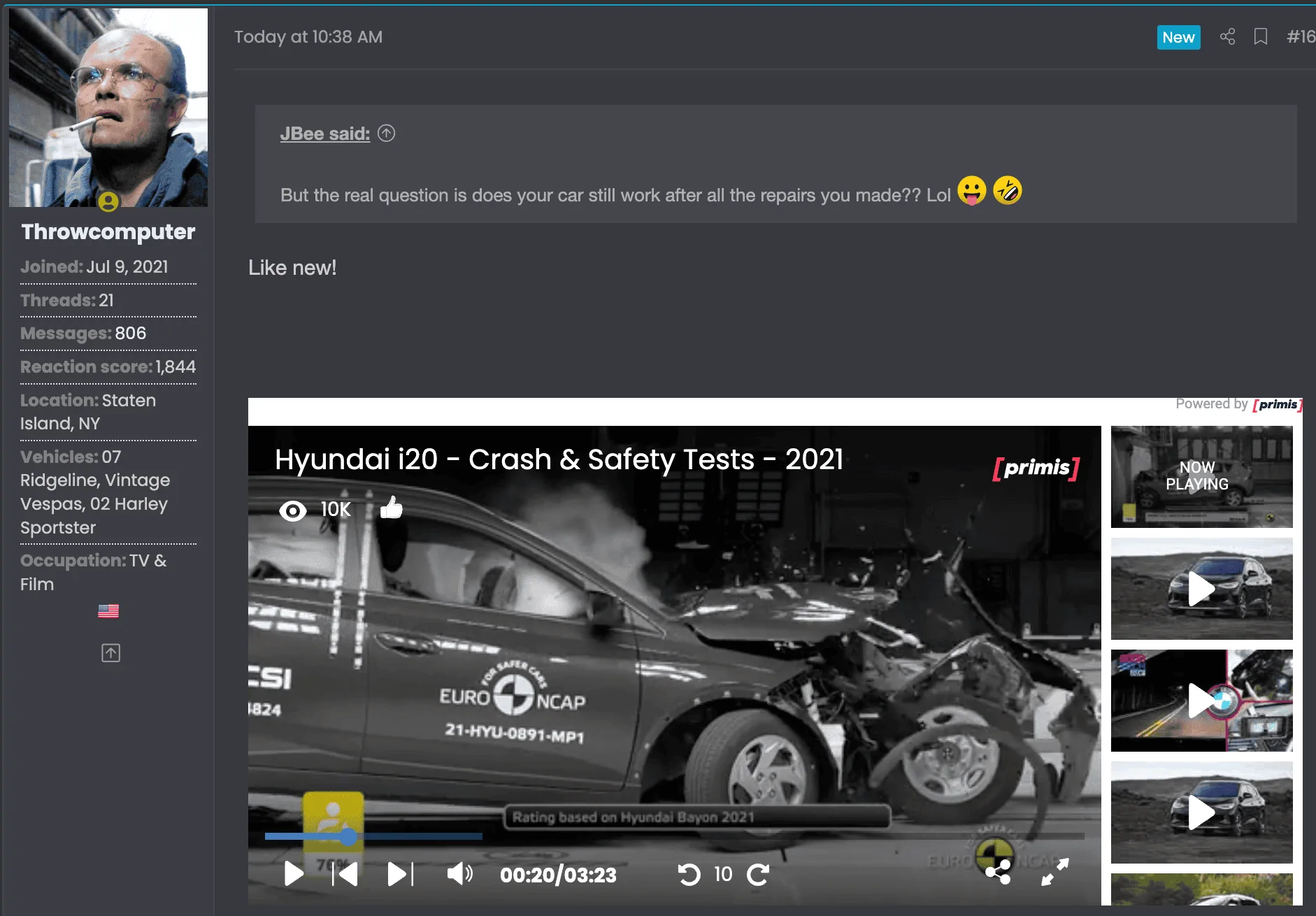
Task: Click the Reaction score value 1,844
Action: tap(176, 366)
